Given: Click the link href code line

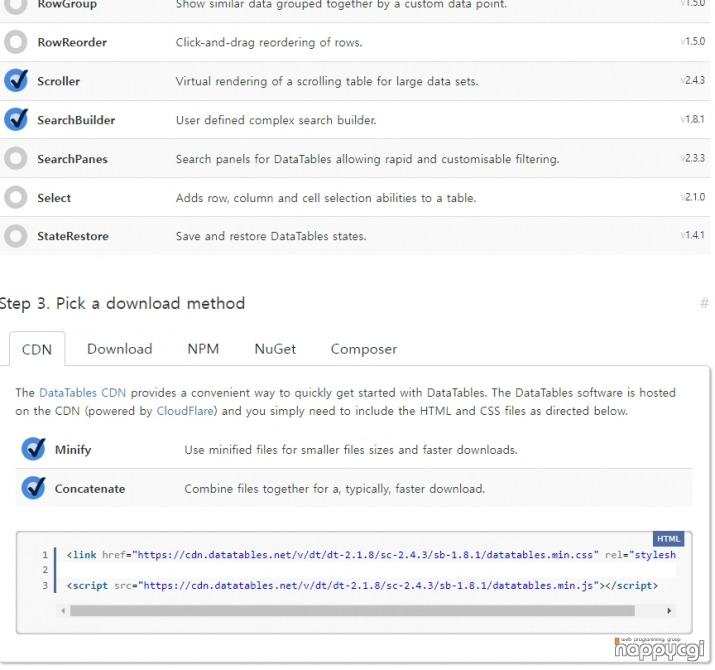Looking at the screenshot, I should click(371, 555).
